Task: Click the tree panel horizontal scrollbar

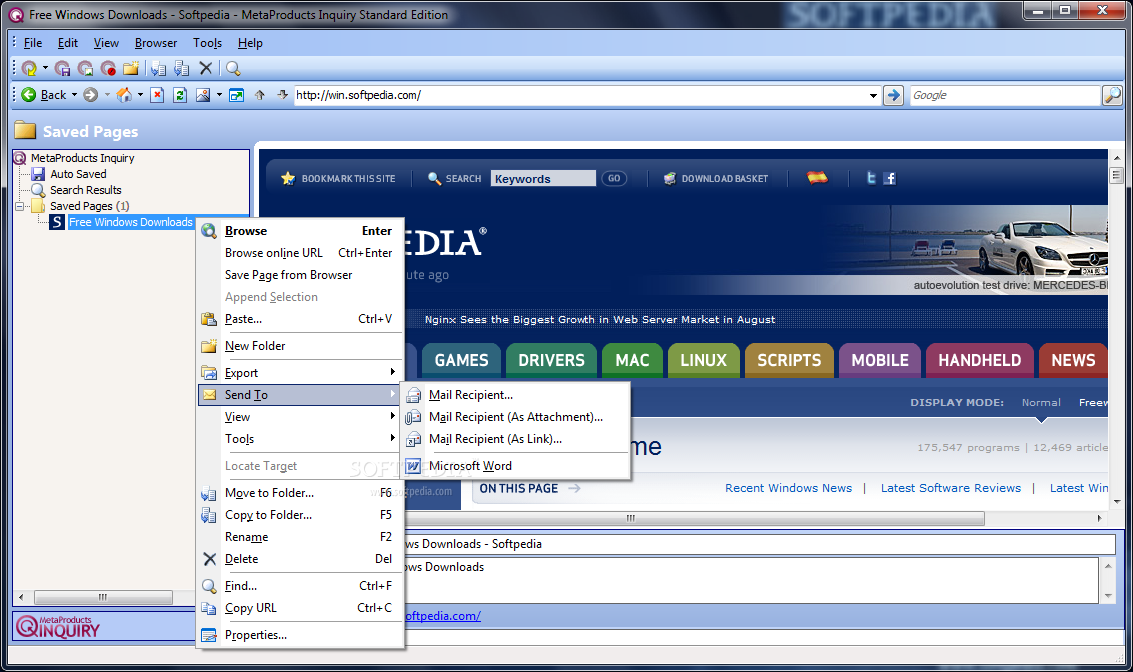Action: (x=103, y=598)
